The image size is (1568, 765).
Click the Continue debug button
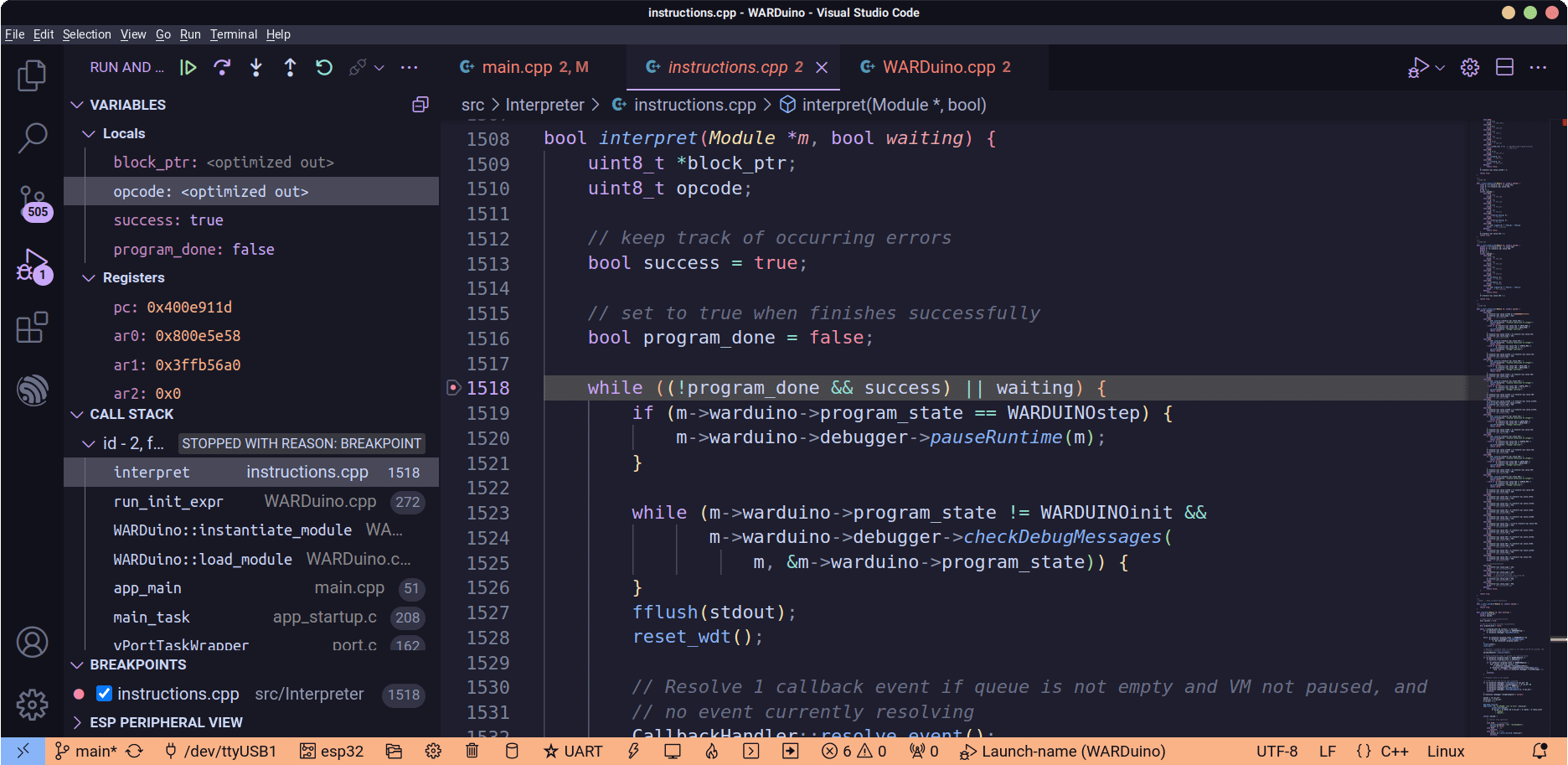coord(188,68)
